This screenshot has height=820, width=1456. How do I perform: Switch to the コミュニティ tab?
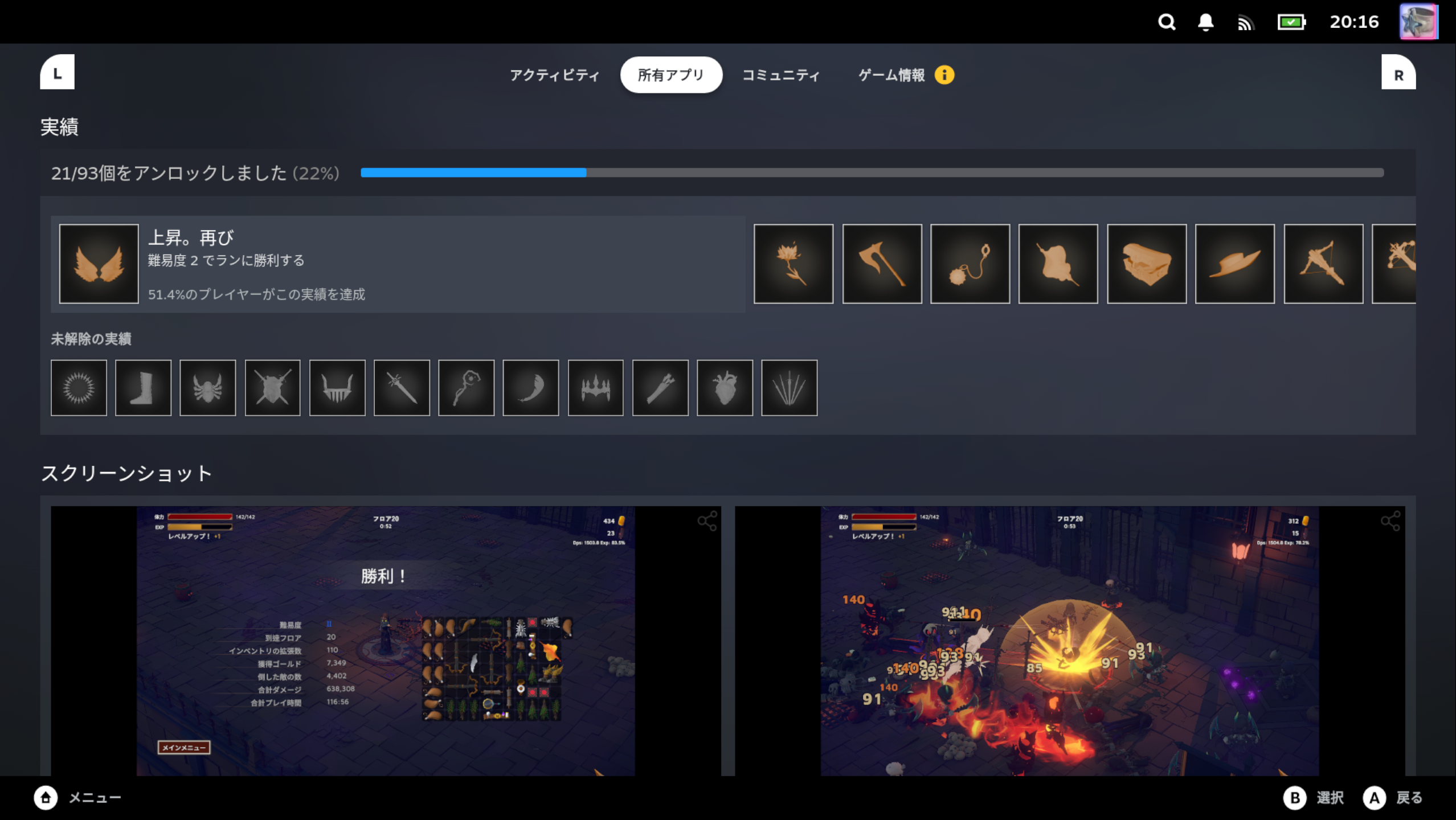click(780, 75)
